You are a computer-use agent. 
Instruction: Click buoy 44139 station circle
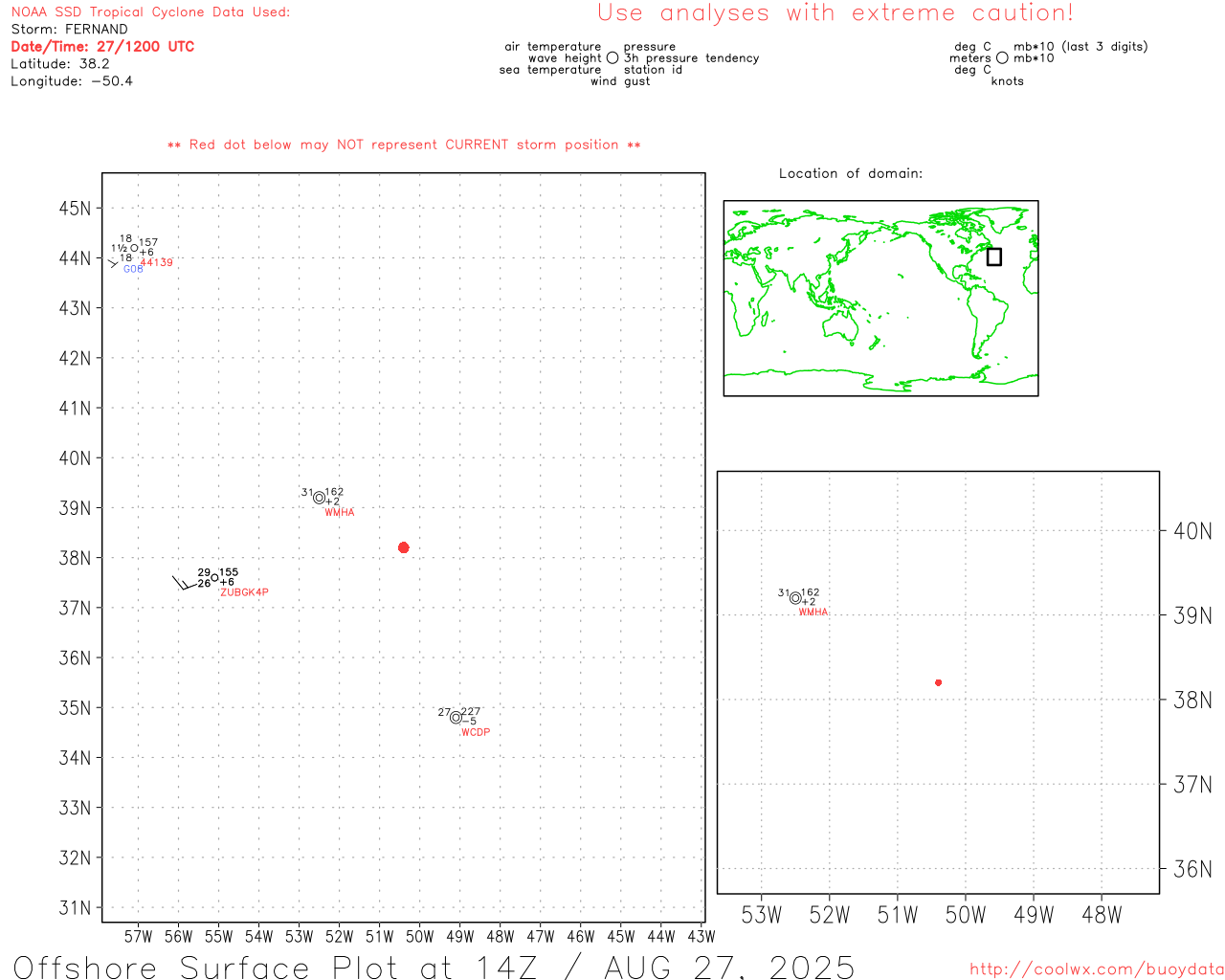(134, 248)
